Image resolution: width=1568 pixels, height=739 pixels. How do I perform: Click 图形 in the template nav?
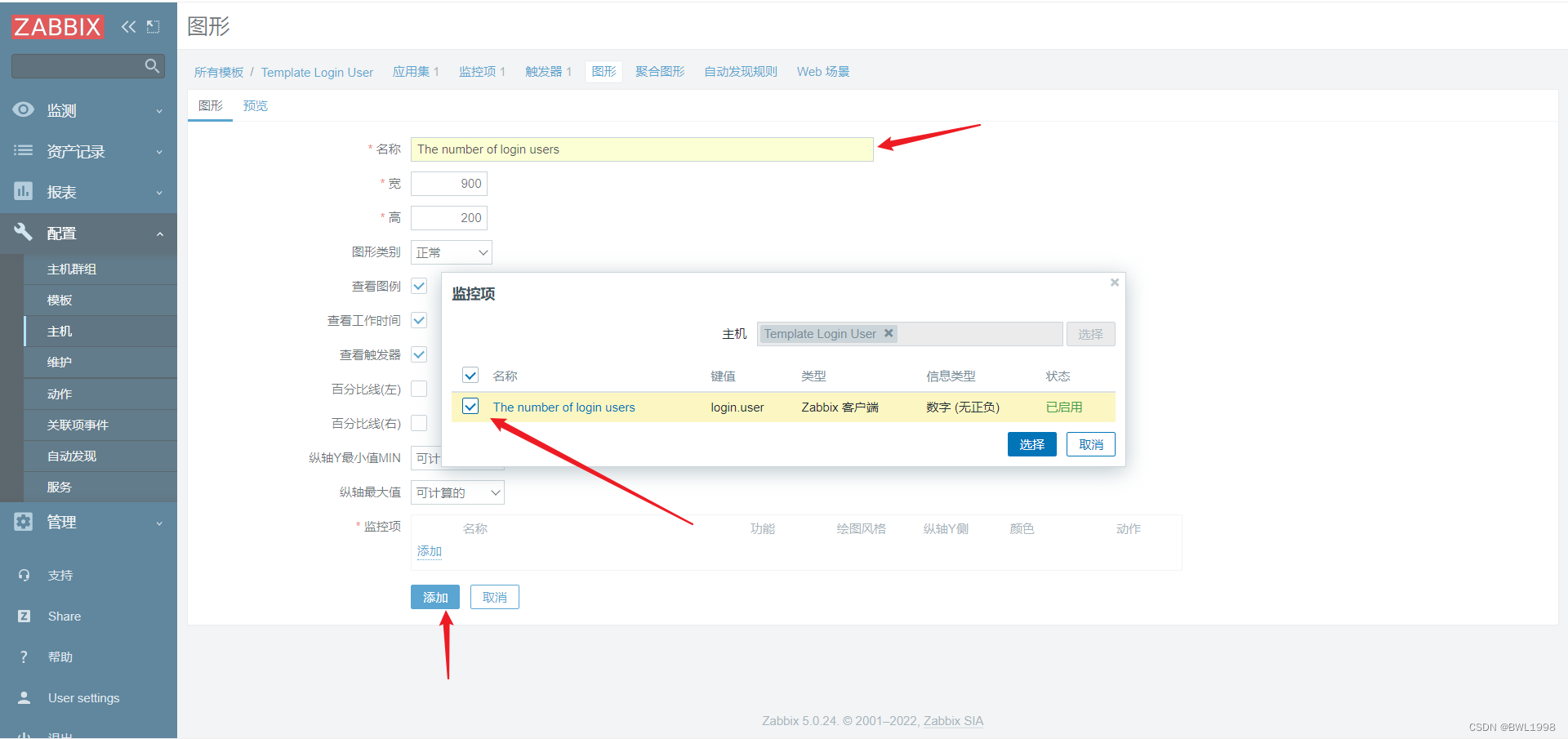604,72
